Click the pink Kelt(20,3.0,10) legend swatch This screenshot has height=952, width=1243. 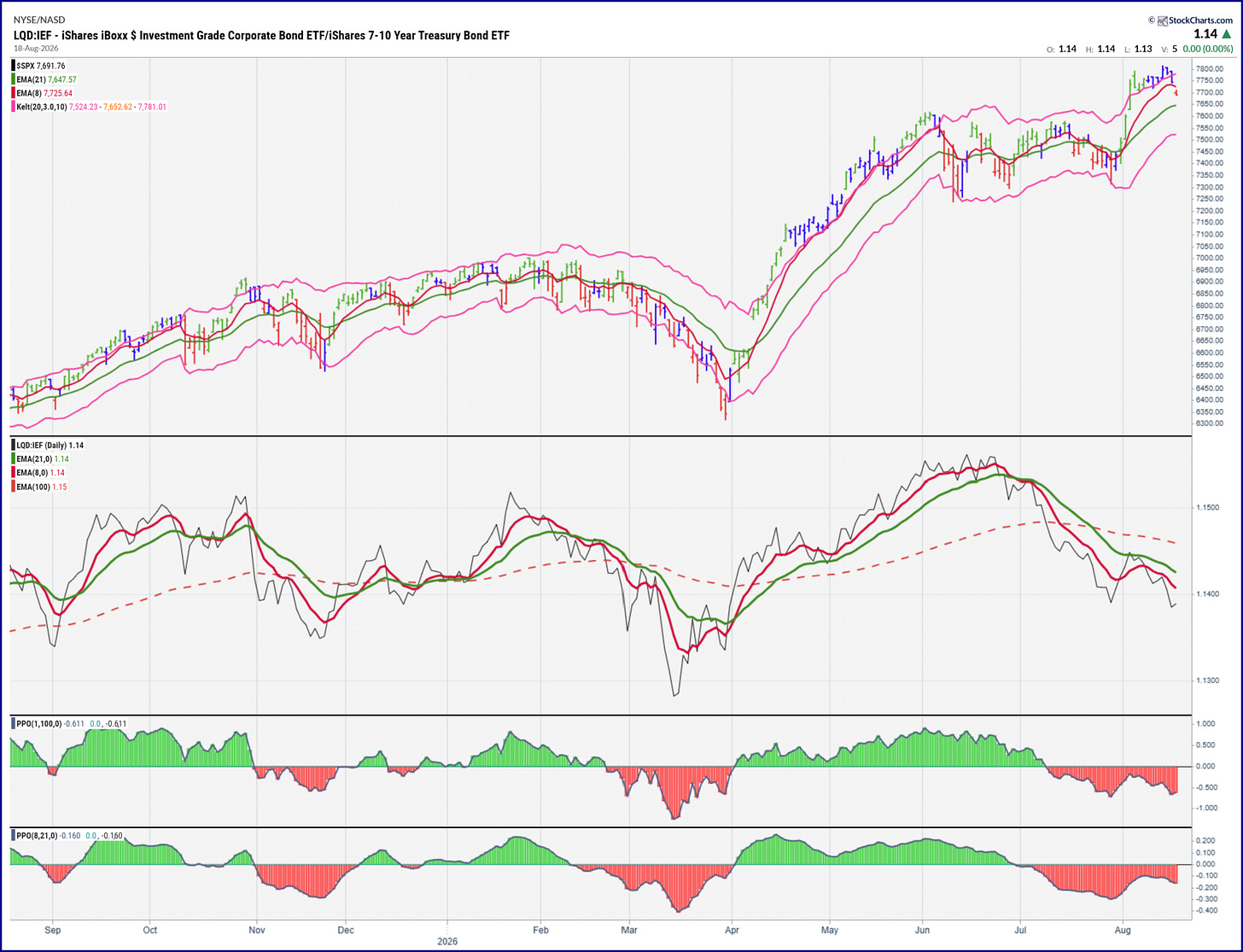tap(13, 107)
